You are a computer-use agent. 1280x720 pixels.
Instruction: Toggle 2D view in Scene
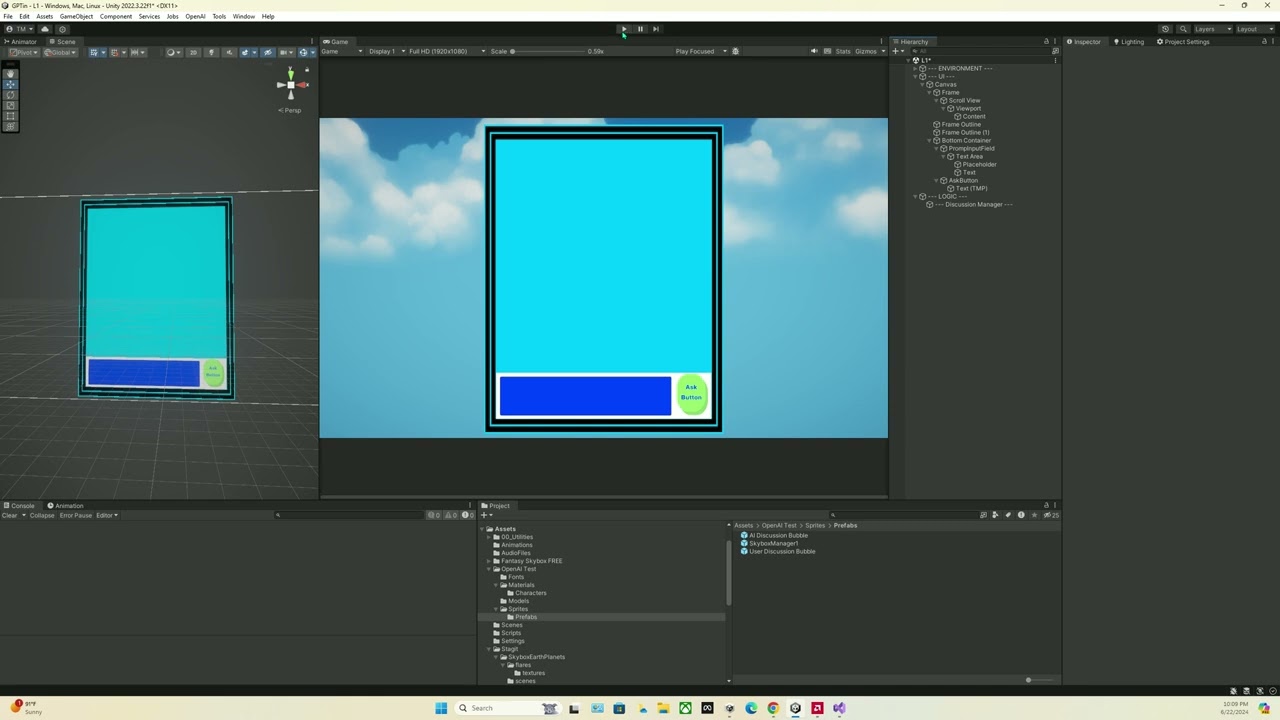(193, 52)
